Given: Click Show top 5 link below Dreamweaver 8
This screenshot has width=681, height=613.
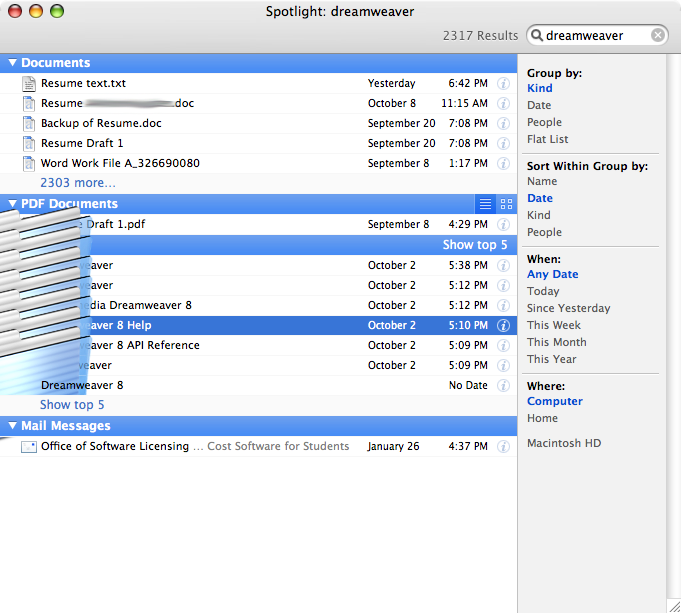Looking at the screenshot, I should tap(72, 405).
